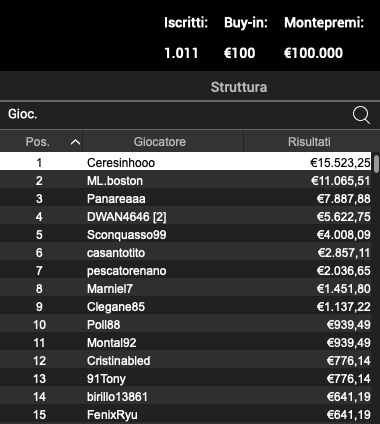Image resolution: width=380 pixels, height=424 pixels.
Task: Select the ML.boston row
Action: pyautogui.click(x=185, y=181)
